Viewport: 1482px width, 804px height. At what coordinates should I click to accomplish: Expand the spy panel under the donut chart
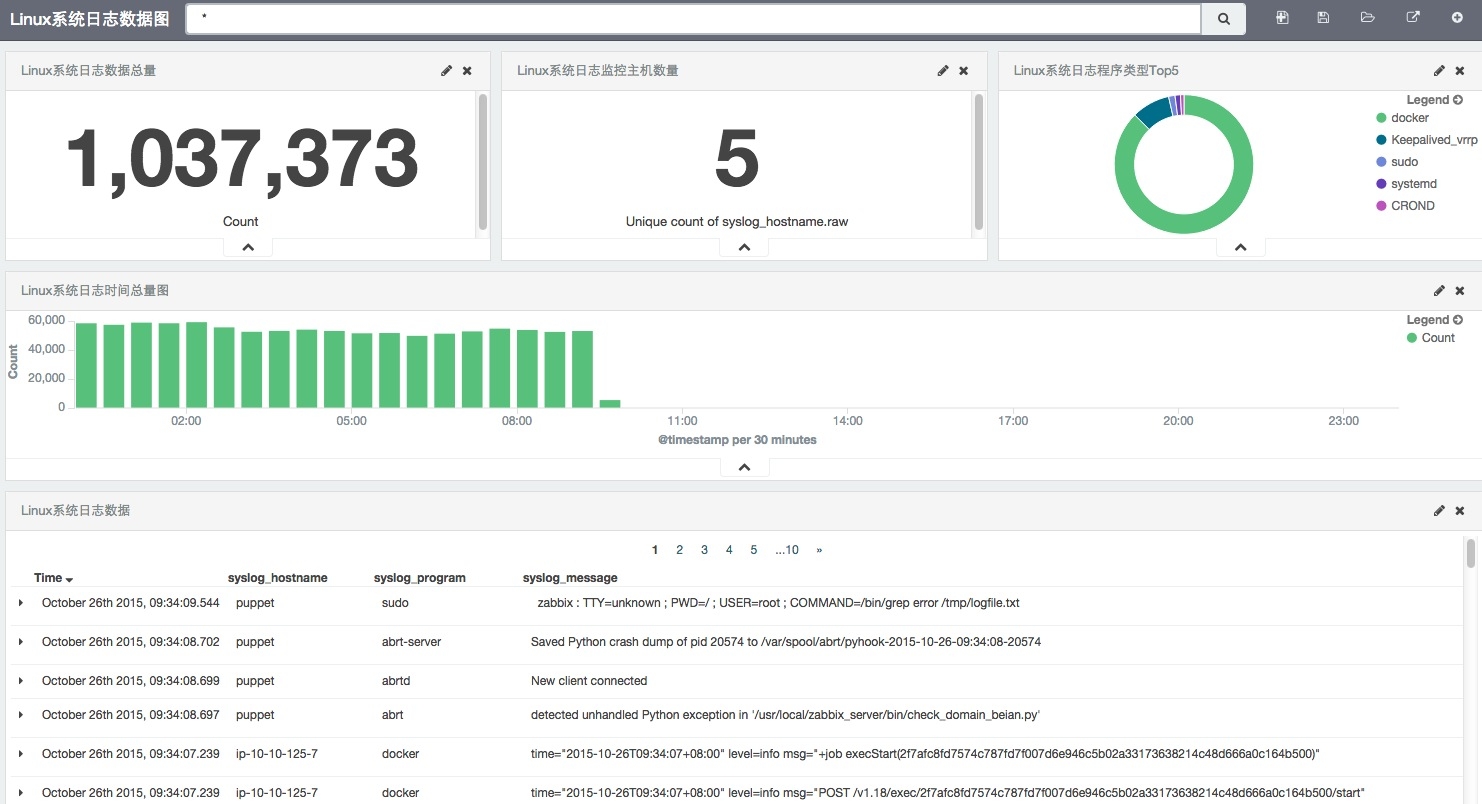point(1241,247)
